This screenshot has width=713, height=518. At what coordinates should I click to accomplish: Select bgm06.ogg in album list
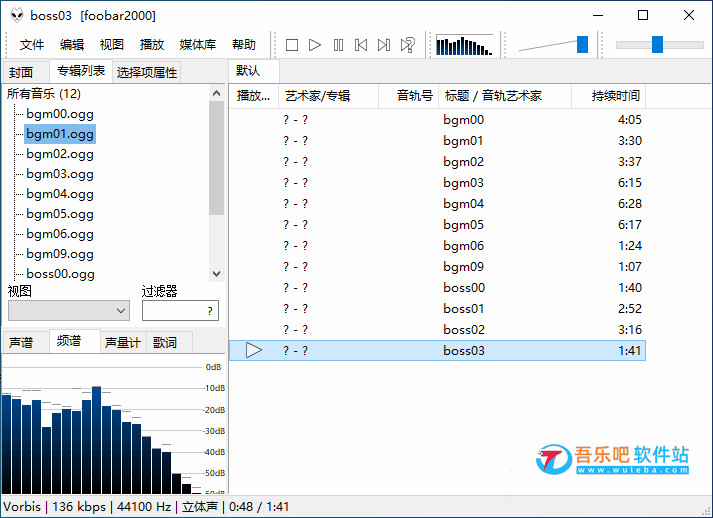click(x=60, y=234)
